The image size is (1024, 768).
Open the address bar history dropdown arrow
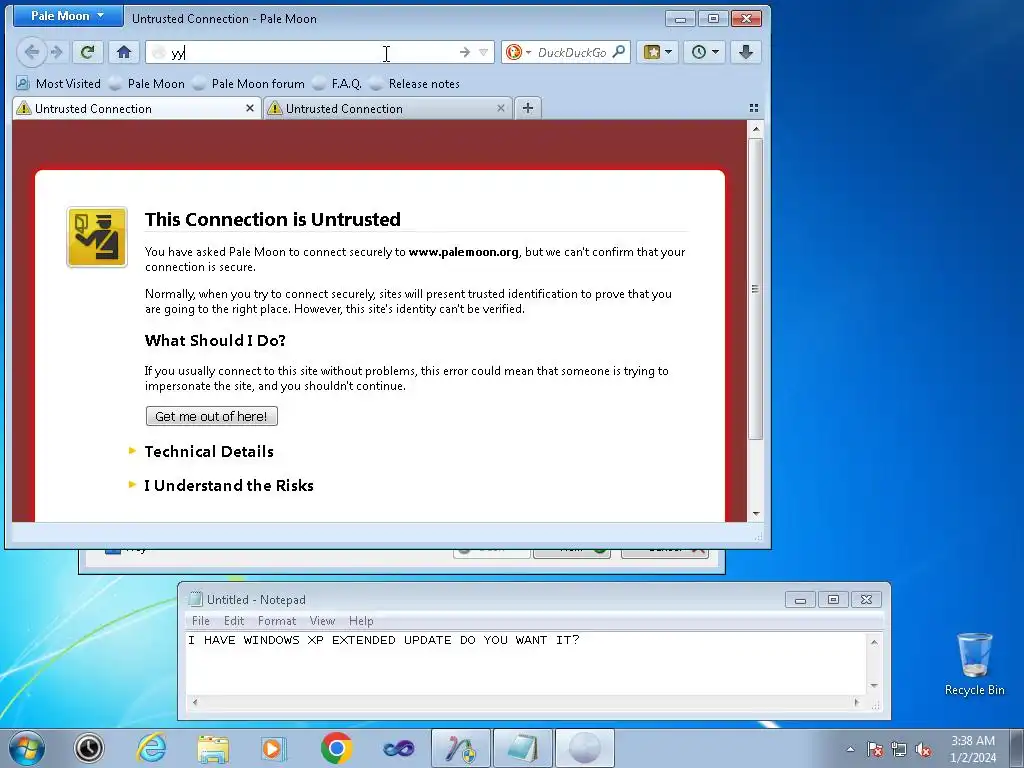coord(483,52)
